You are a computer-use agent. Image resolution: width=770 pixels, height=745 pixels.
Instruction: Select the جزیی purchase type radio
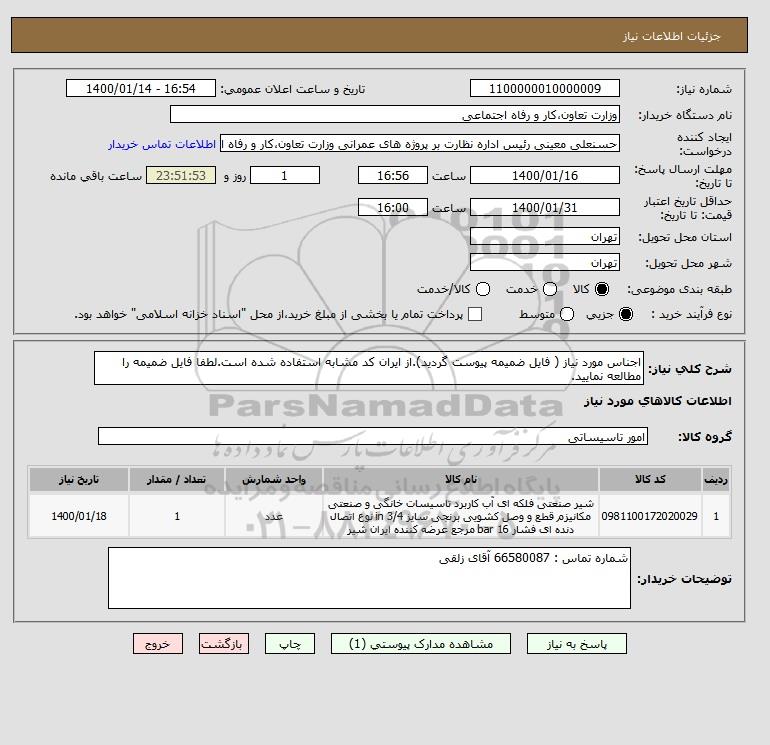coord(626,314)
